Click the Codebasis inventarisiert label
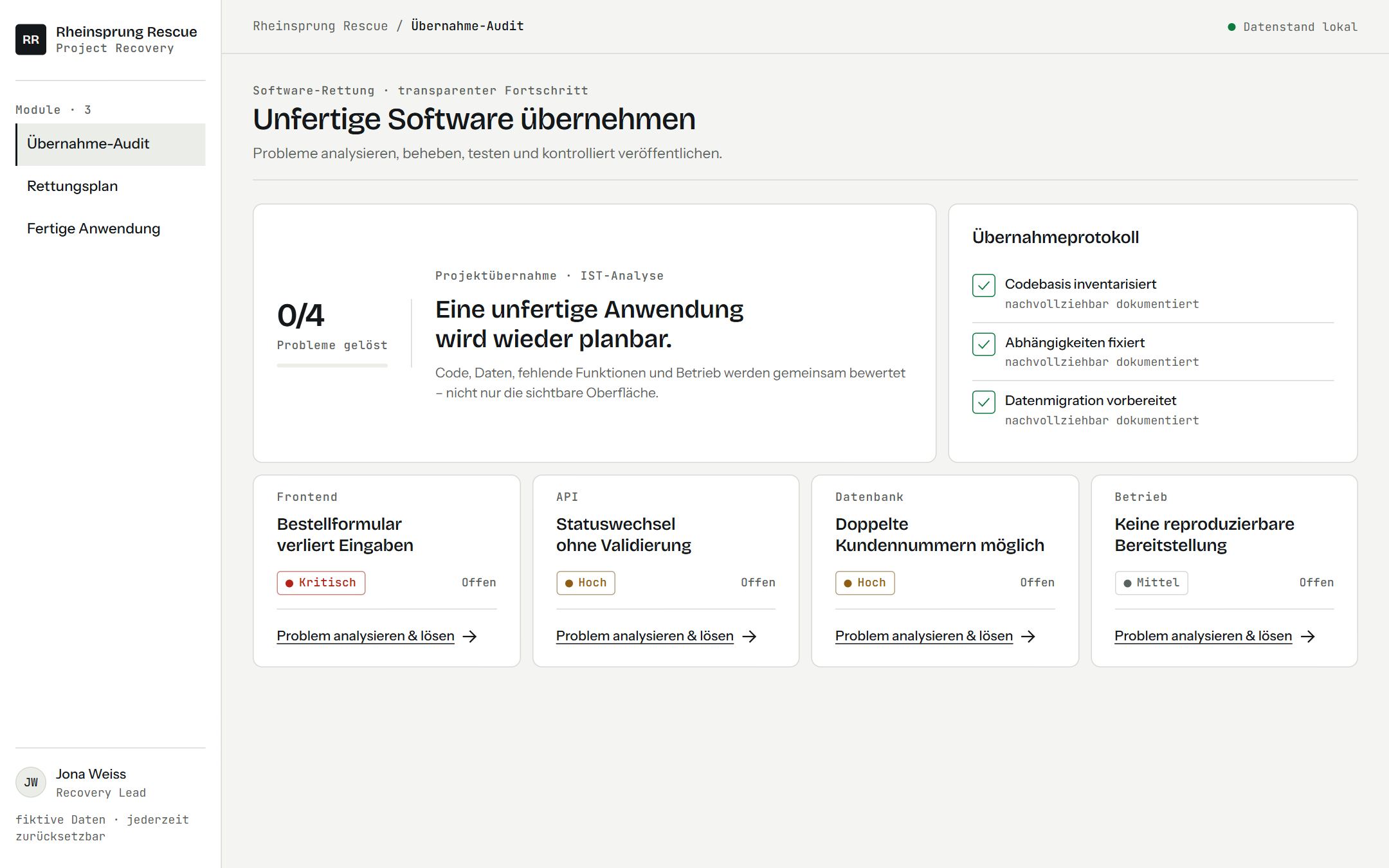1389x868 pixels. (1080, 284)
